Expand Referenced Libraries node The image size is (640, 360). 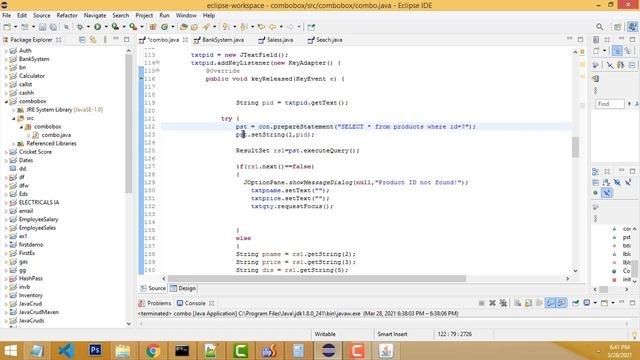click(x=13, y=144)
